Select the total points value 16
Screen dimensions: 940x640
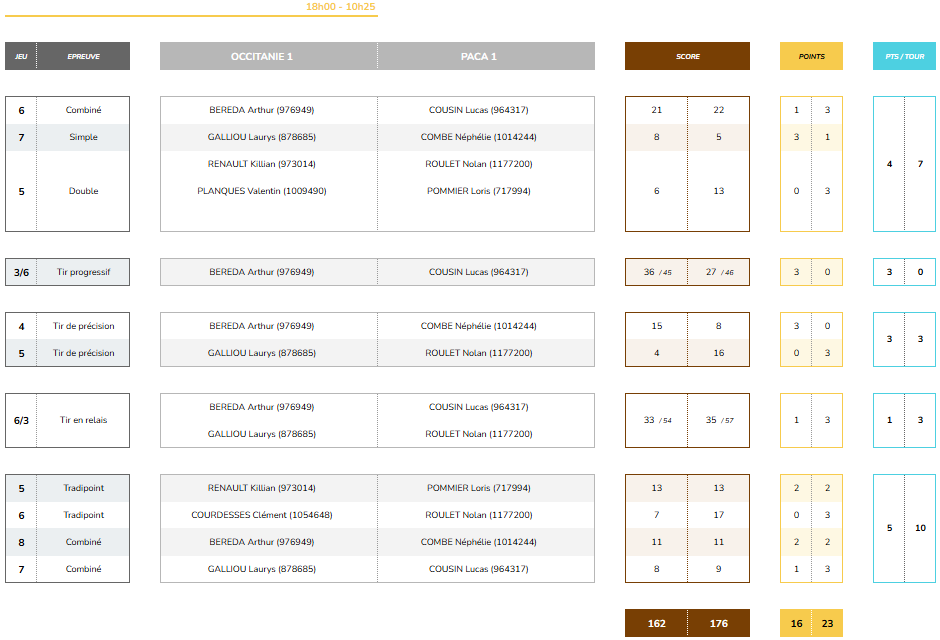pyautogui.click(x=796, y=624)
